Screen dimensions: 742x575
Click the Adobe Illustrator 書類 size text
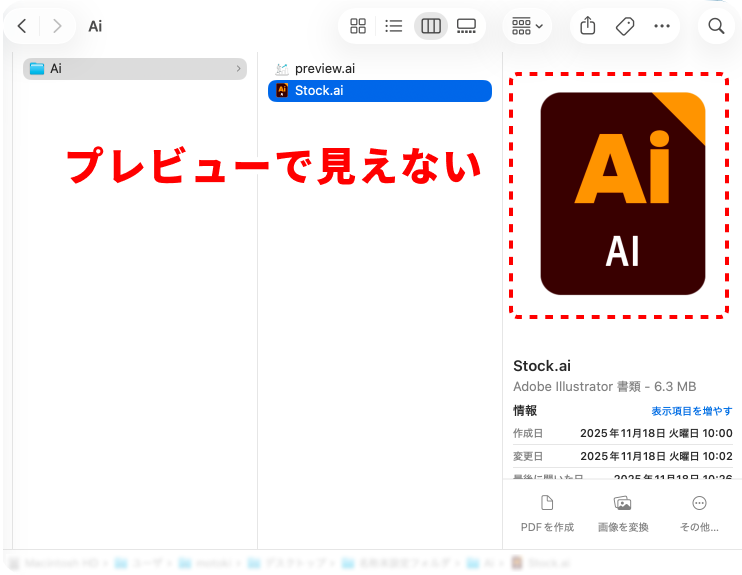[x=604, y=387]
